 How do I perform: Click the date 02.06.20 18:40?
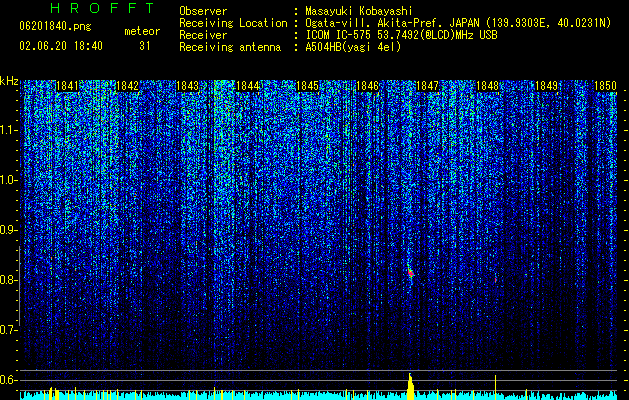(61, 46)
